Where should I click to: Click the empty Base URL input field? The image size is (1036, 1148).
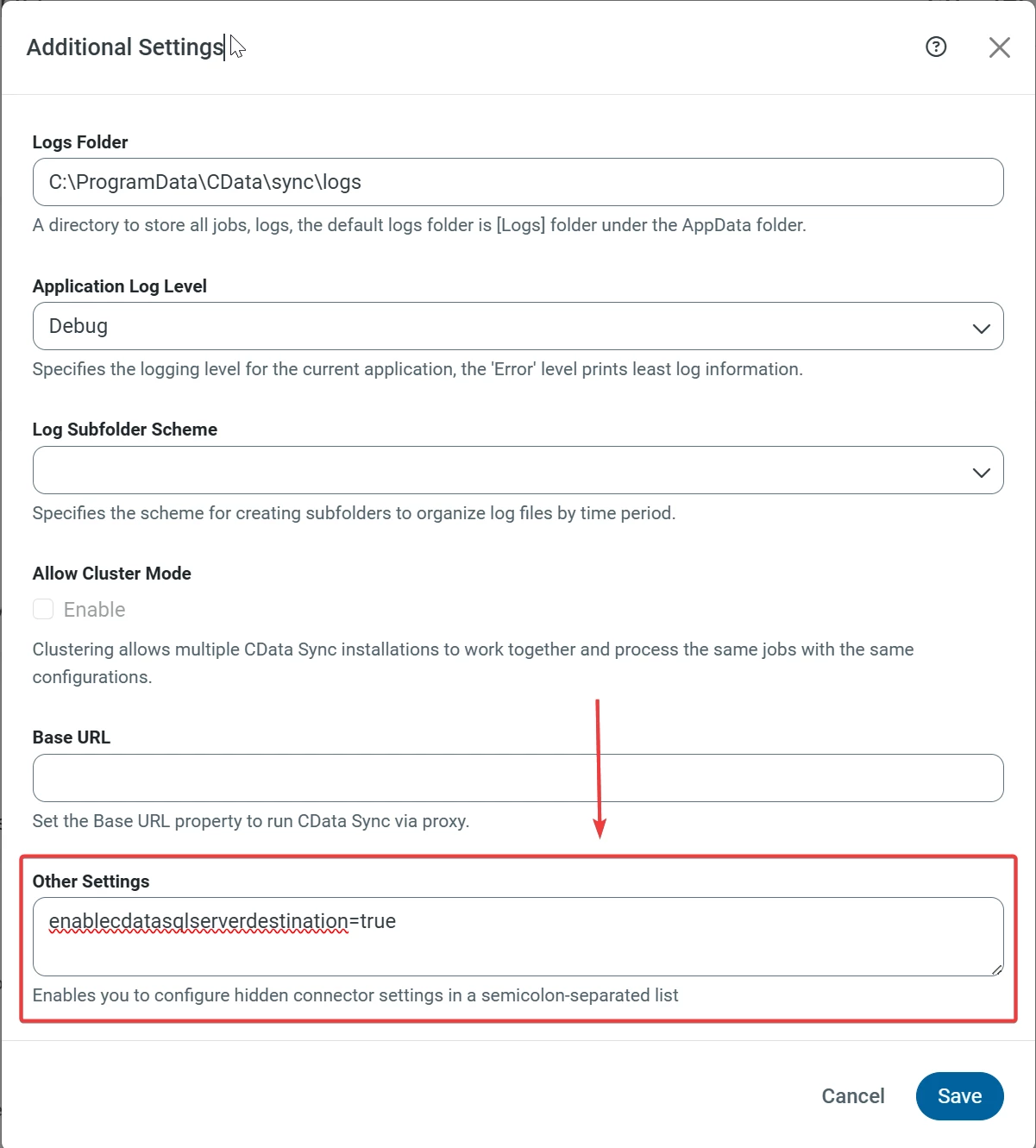[518, 777]
